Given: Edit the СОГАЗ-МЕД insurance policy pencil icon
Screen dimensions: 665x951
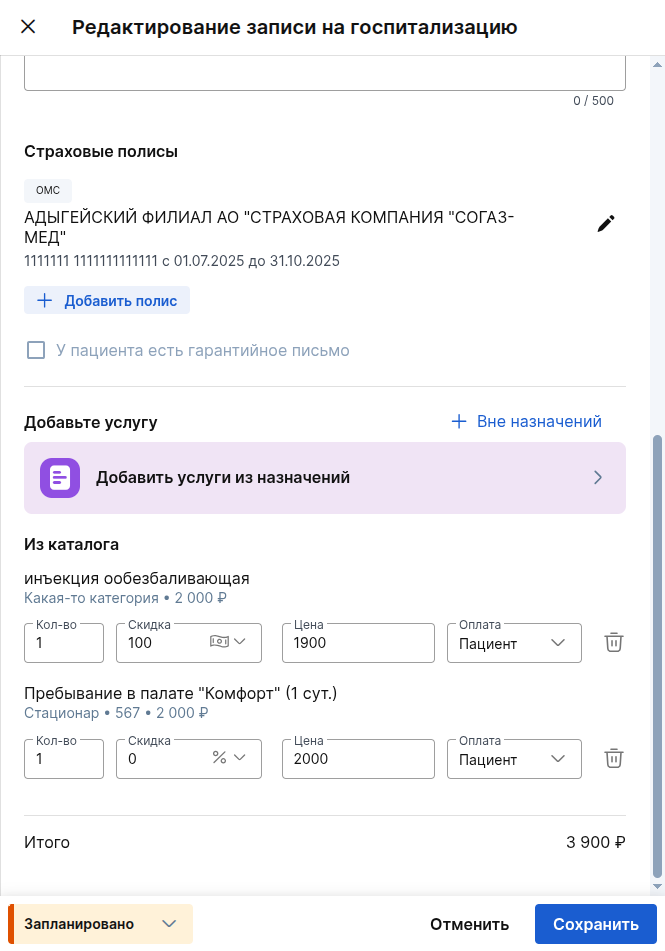Looking at the screenshot, I should pyautogui.click(x=605, y=224).
